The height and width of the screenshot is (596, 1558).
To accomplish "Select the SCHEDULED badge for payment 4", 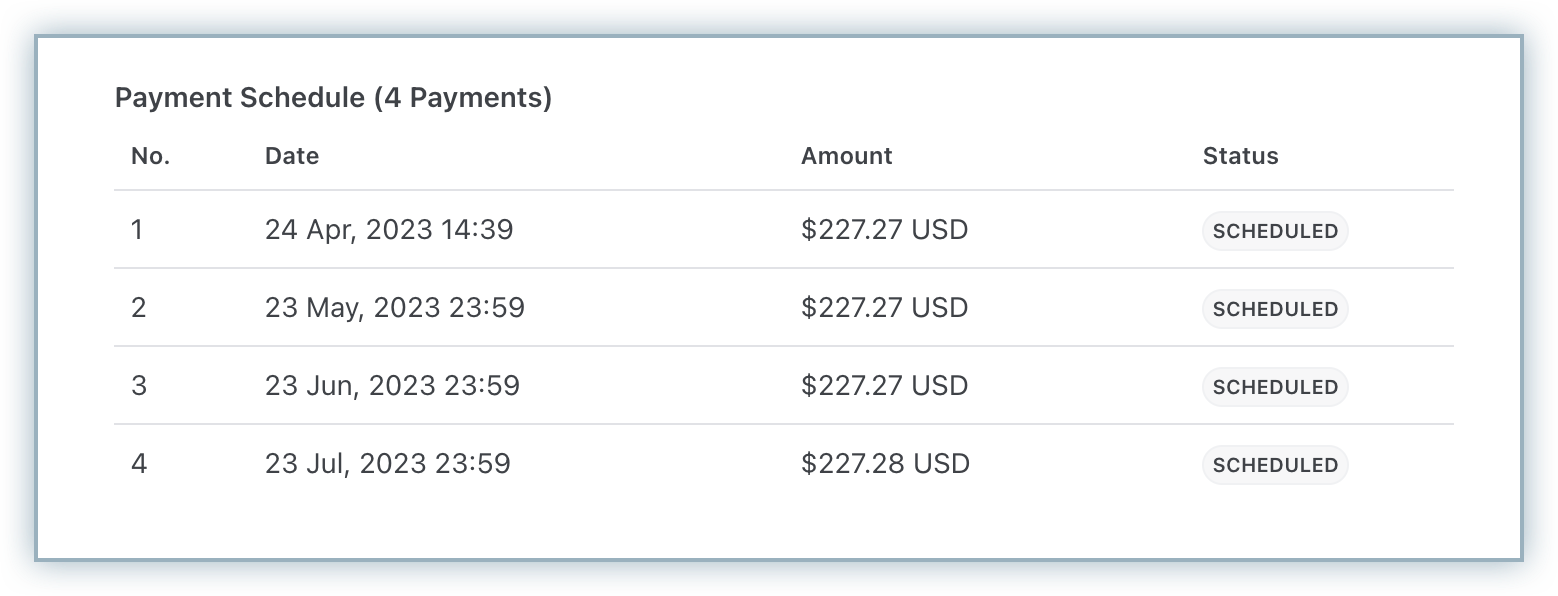I will (x=1275, y=465).
